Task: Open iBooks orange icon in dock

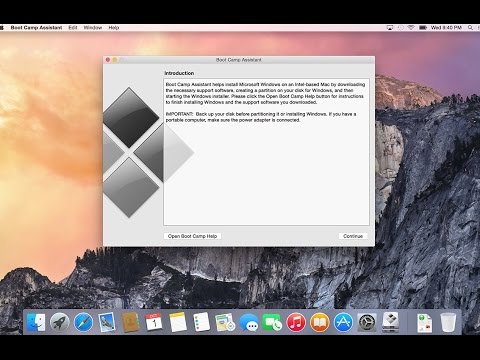Action: pos(320,322)
